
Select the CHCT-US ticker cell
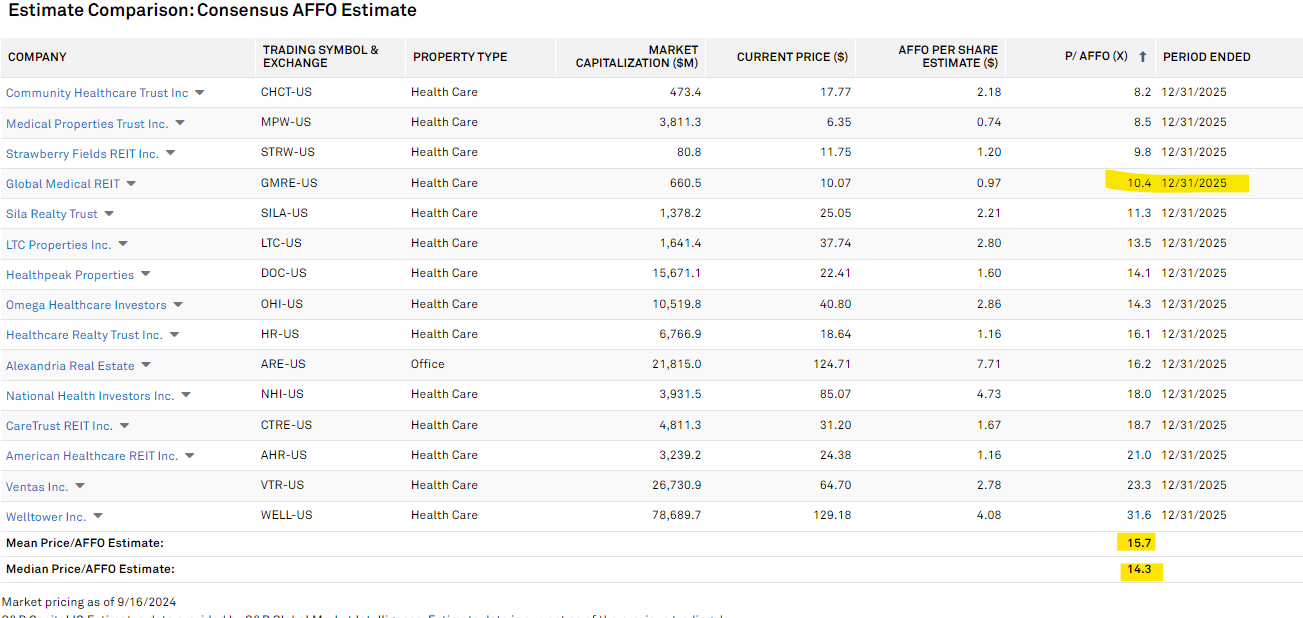[x=286, y=92]
